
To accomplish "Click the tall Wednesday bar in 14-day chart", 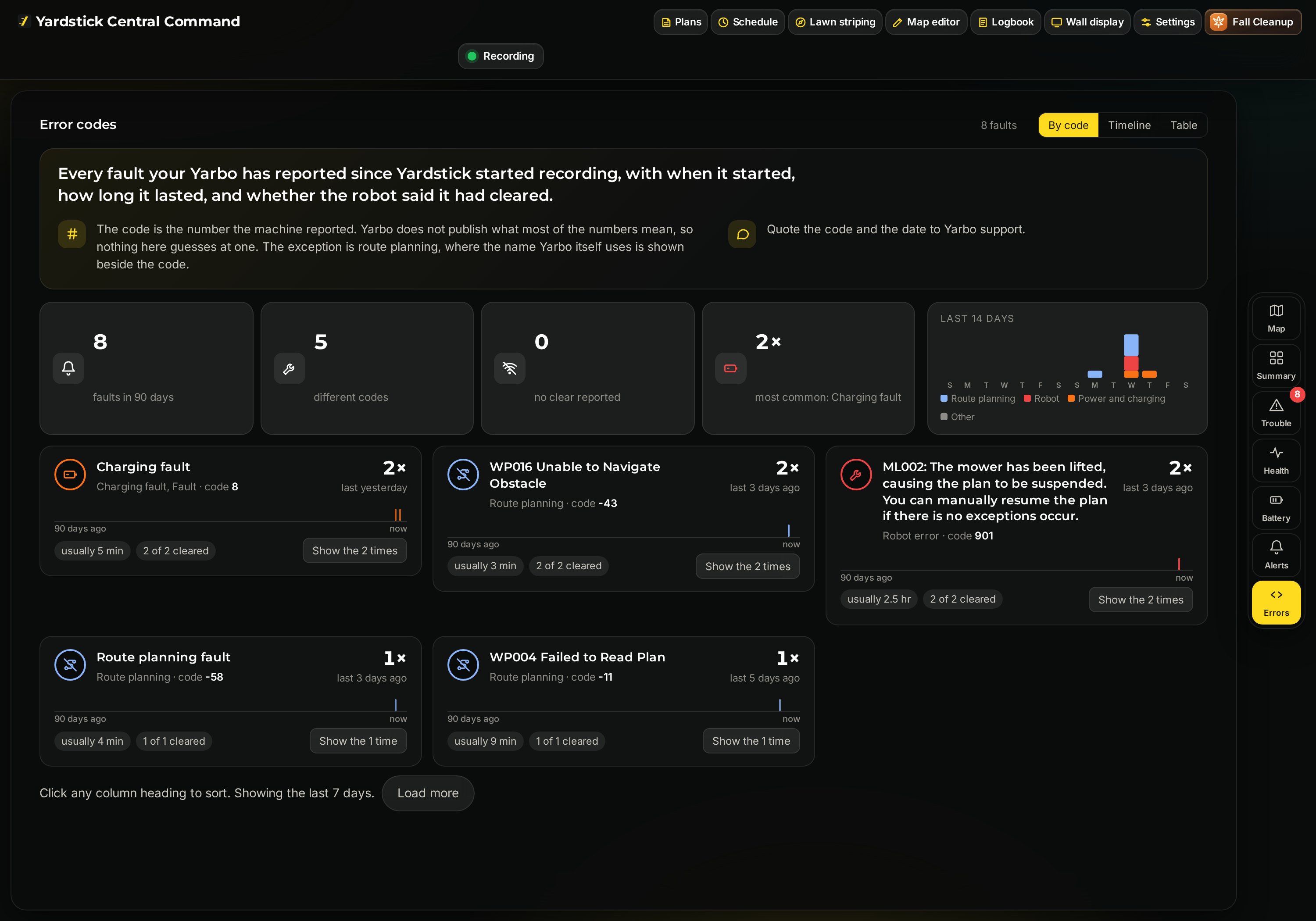I will [x=1131, y=356].
